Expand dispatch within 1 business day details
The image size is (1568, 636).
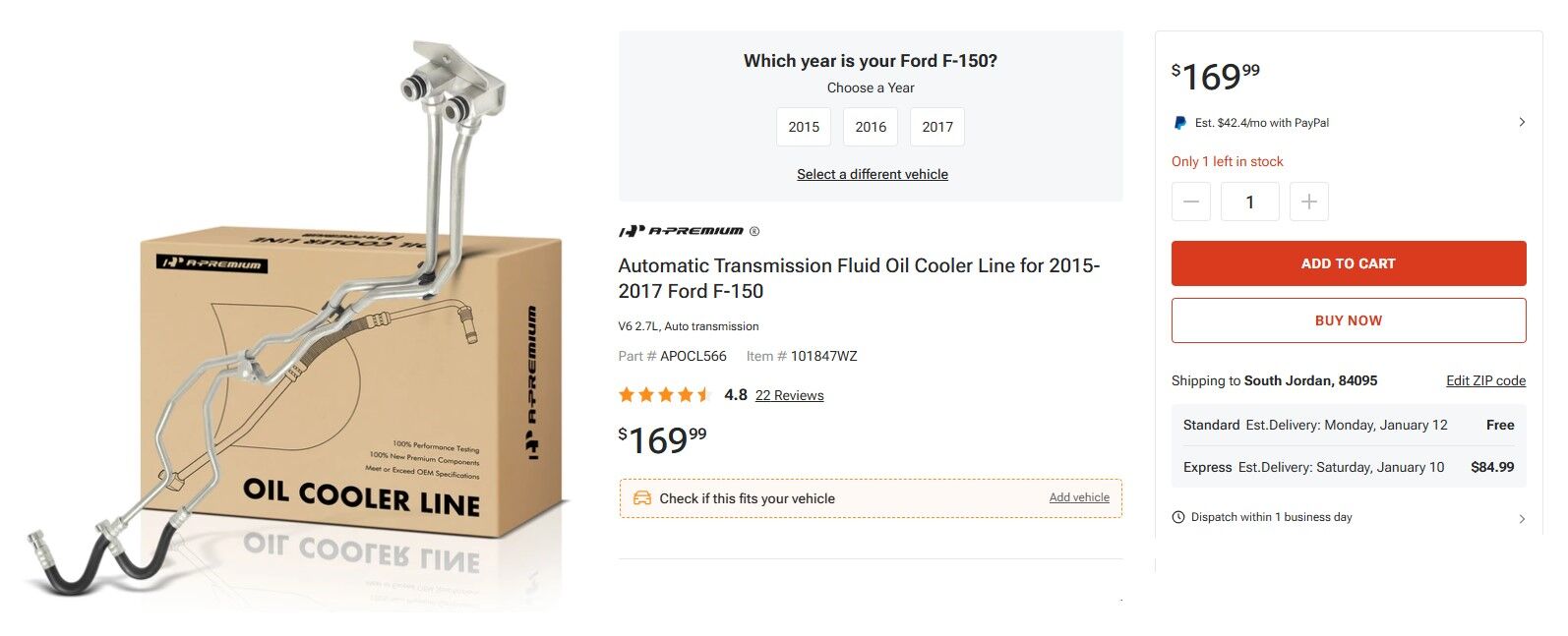click(1522, 518)
